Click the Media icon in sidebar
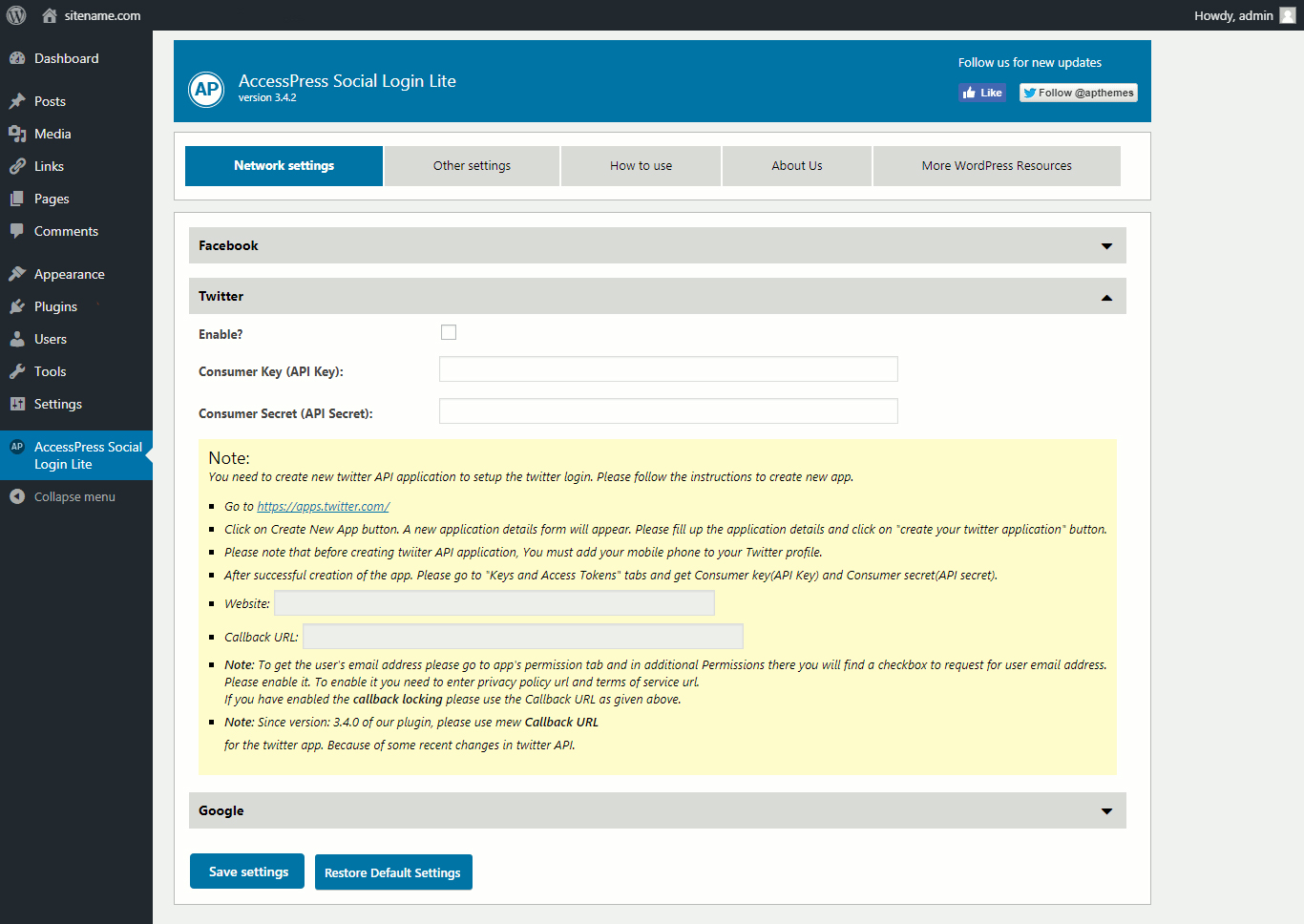Viewport: 1304px width, 924px height. point(17,134)
